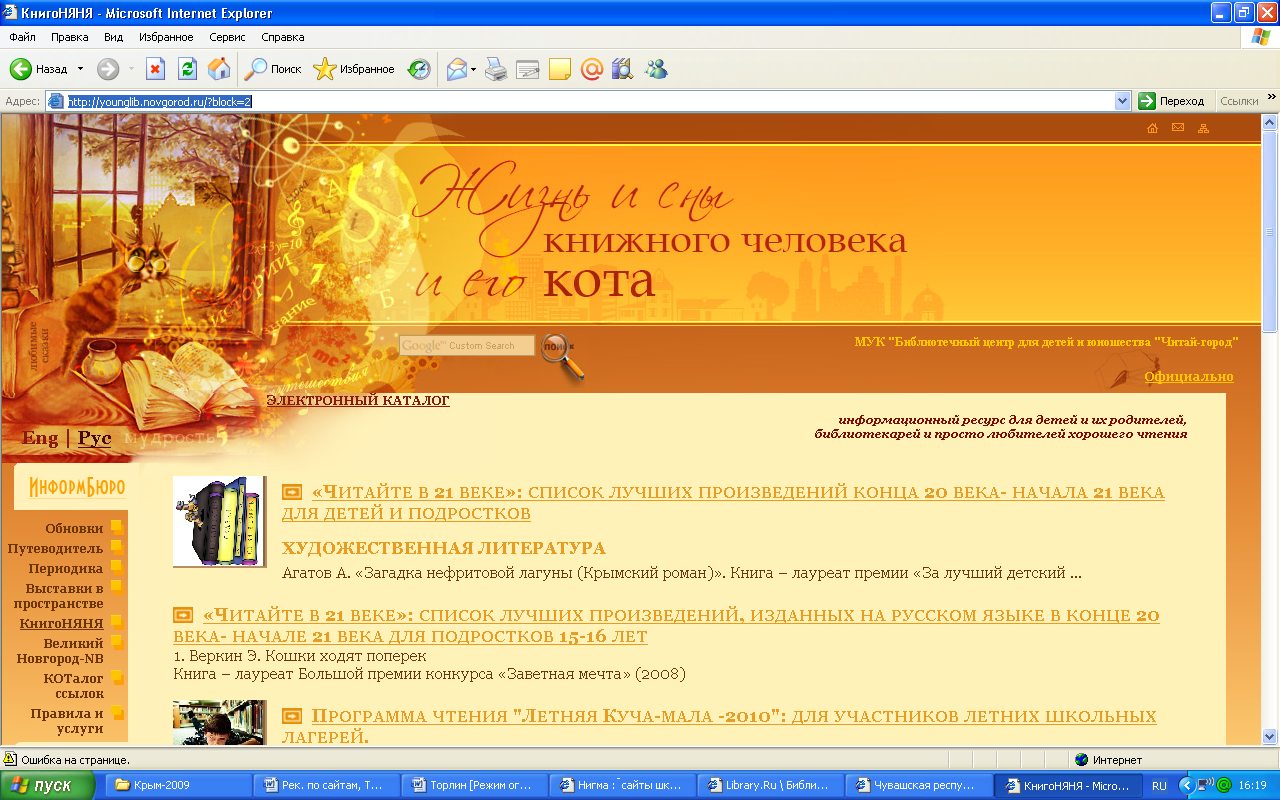Open the Файл menu
The image size is (1280, 800).
[23, 37]
